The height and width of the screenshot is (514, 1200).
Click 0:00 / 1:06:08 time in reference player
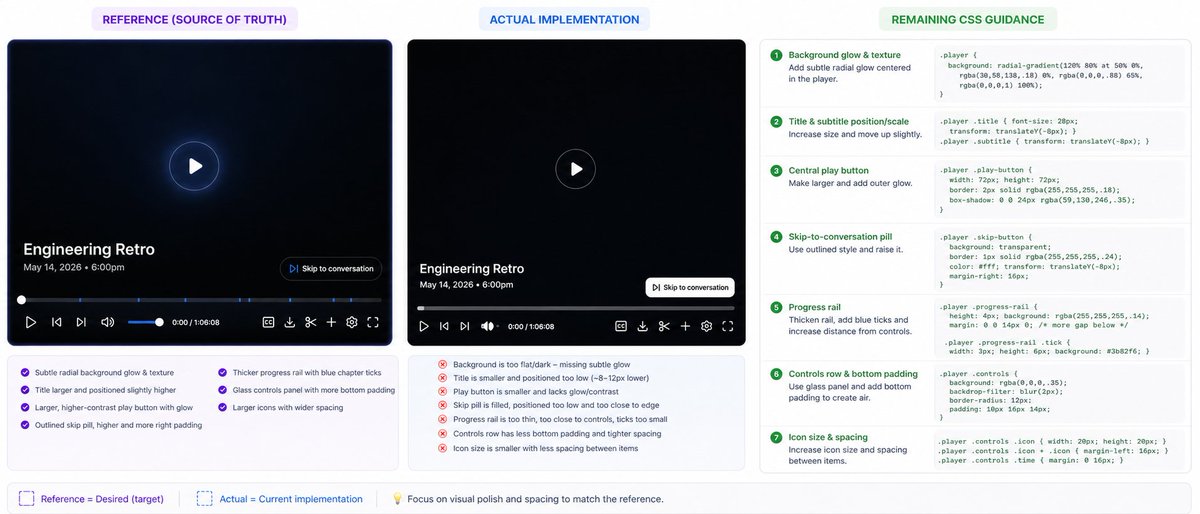point(196,322)
